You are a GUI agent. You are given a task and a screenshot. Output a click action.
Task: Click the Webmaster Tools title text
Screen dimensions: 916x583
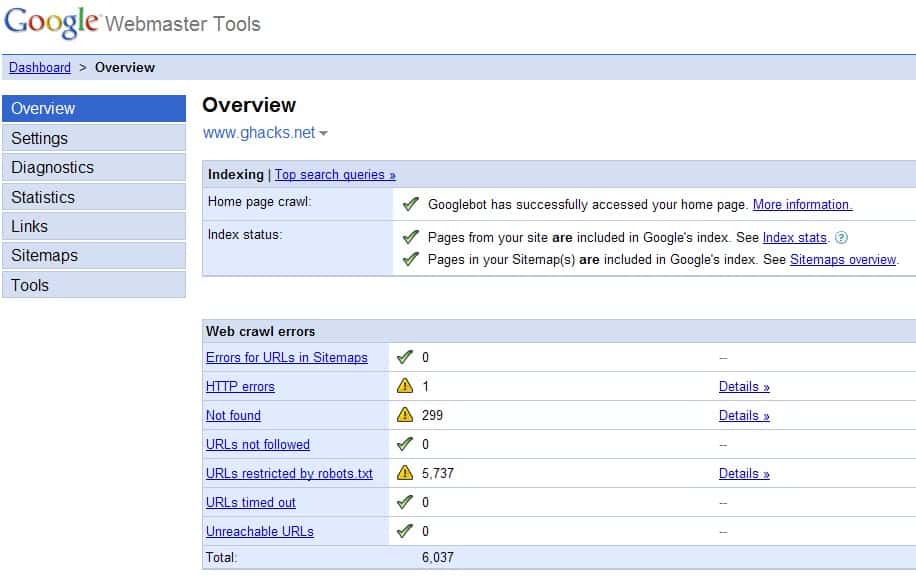[x=183, y=24]
